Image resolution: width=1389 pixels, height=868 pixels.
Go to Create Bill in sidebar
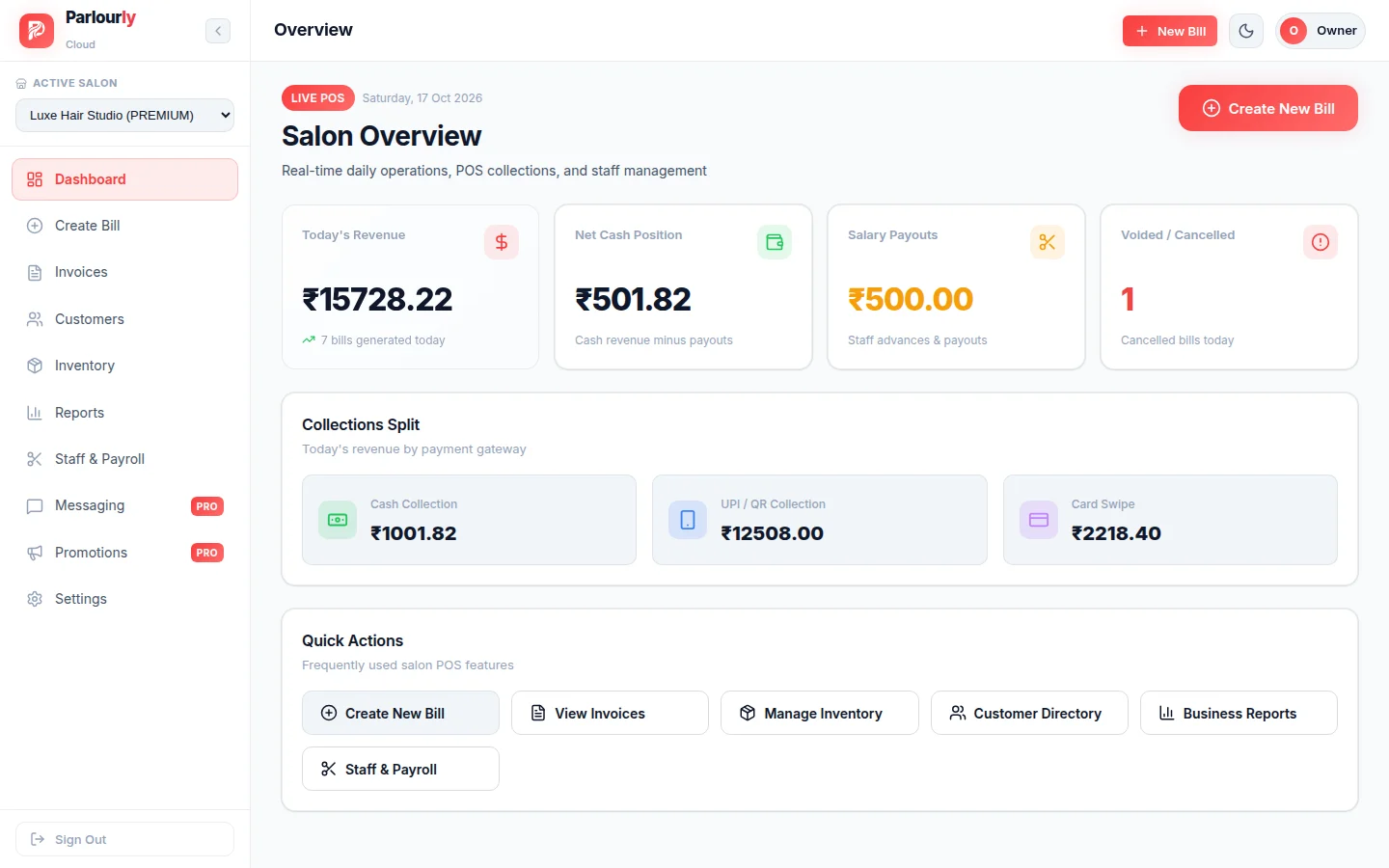[124, 226]
